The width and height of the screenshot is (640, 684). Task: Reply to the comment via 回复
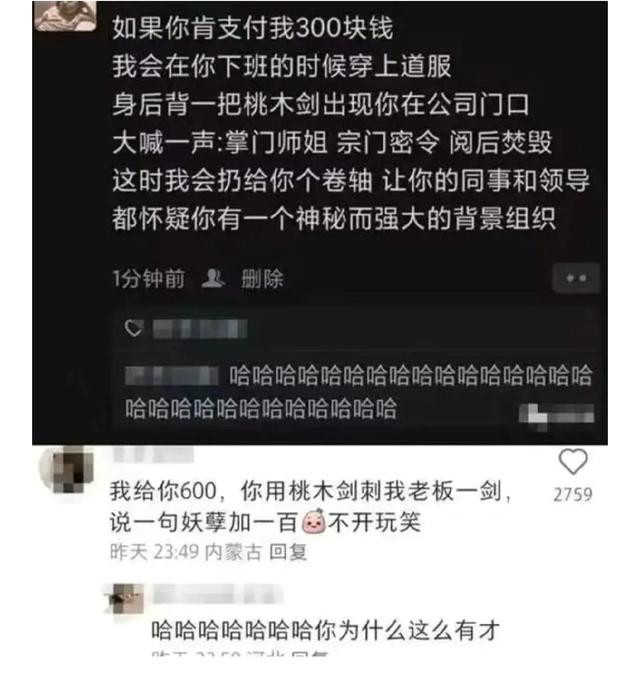pyautogui.click(x=288, y=552)
